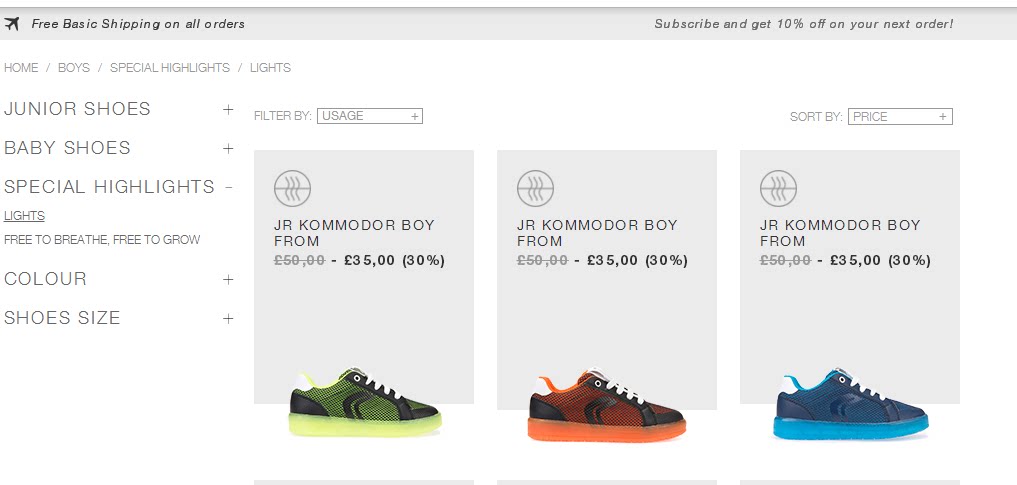
Task: Click the airplane shipping icon
Action: click(12, 24)
